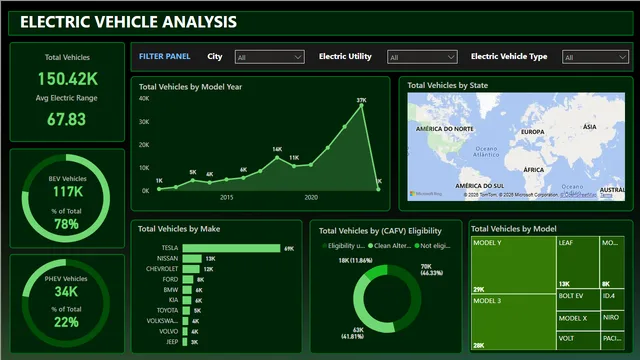Select the LEAF treemap tile

coord(578,263)
